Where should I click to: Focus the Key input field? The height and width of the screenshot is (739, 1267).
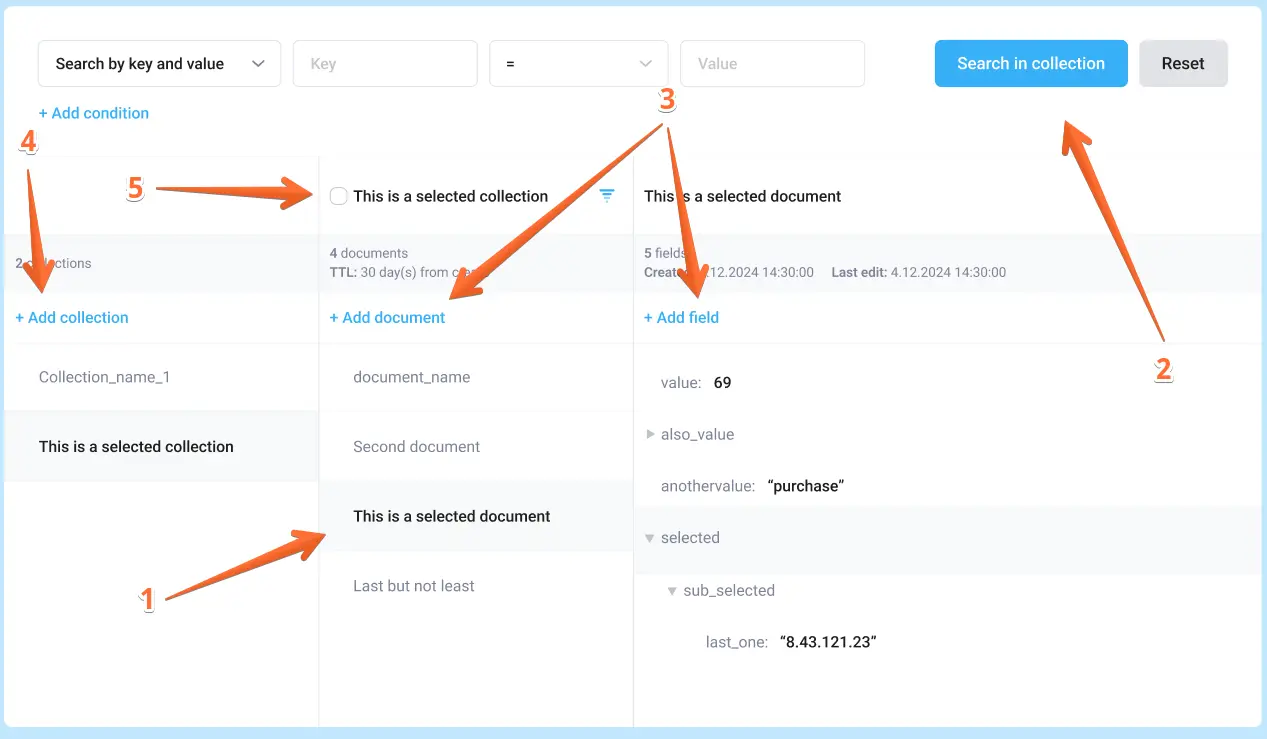384,64
